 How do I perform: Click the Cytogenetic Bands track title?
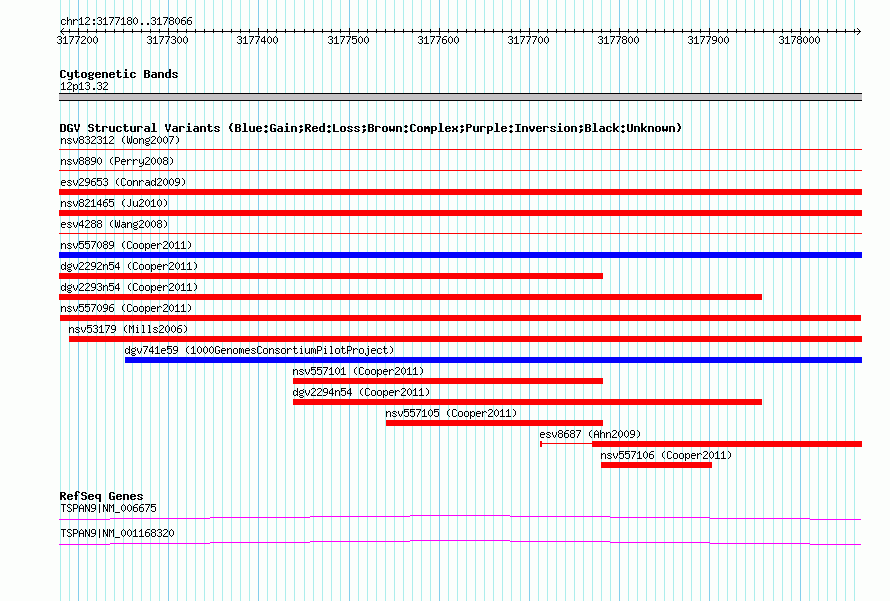(x=119, y=74)
